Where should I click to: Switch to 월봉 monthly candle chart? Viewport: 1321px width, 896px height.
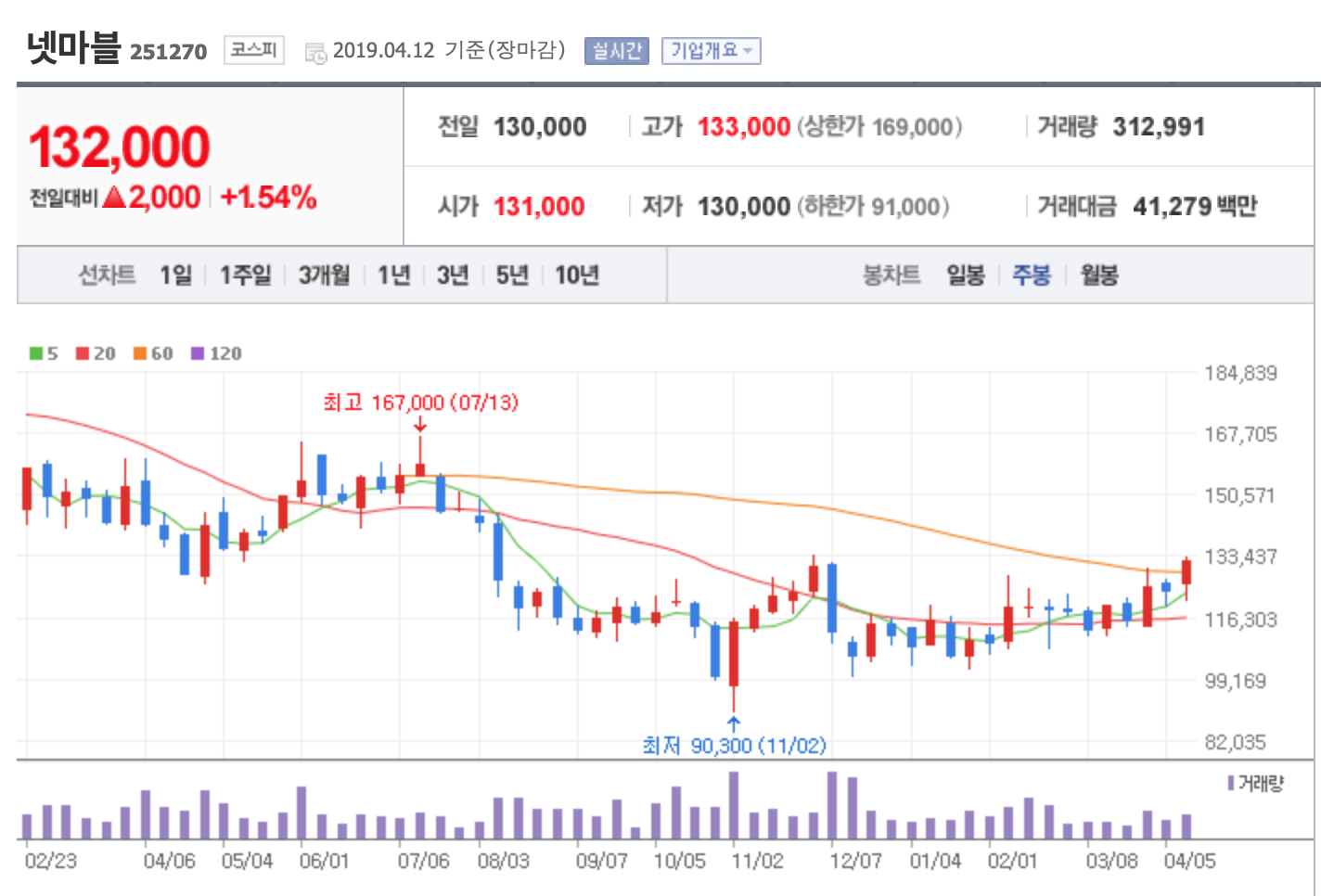(1099, 275)
